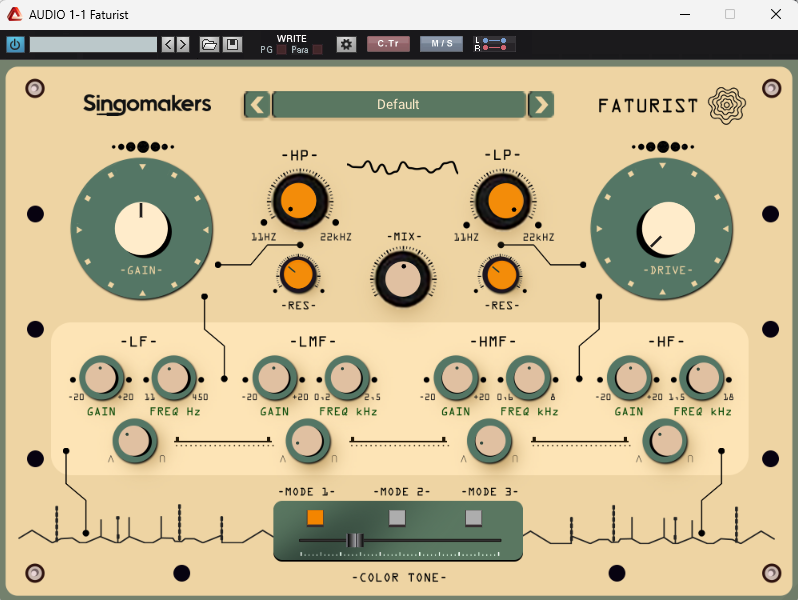Click the HMF GAIN knob
Image resolution: width=798 pixels, height=600 pixels.
point(456,379)
